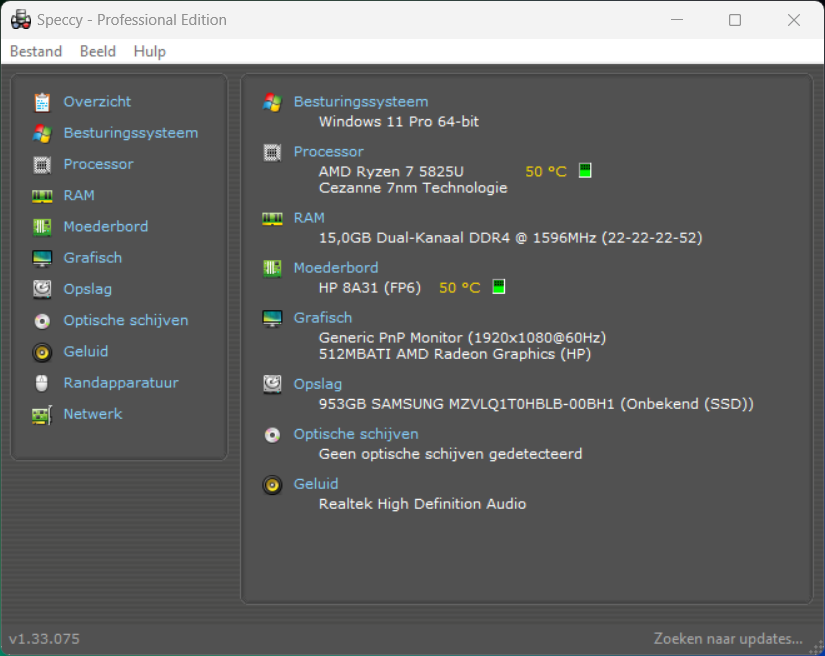Click the Grafisch heading link in summary

(x=323, y=318)
